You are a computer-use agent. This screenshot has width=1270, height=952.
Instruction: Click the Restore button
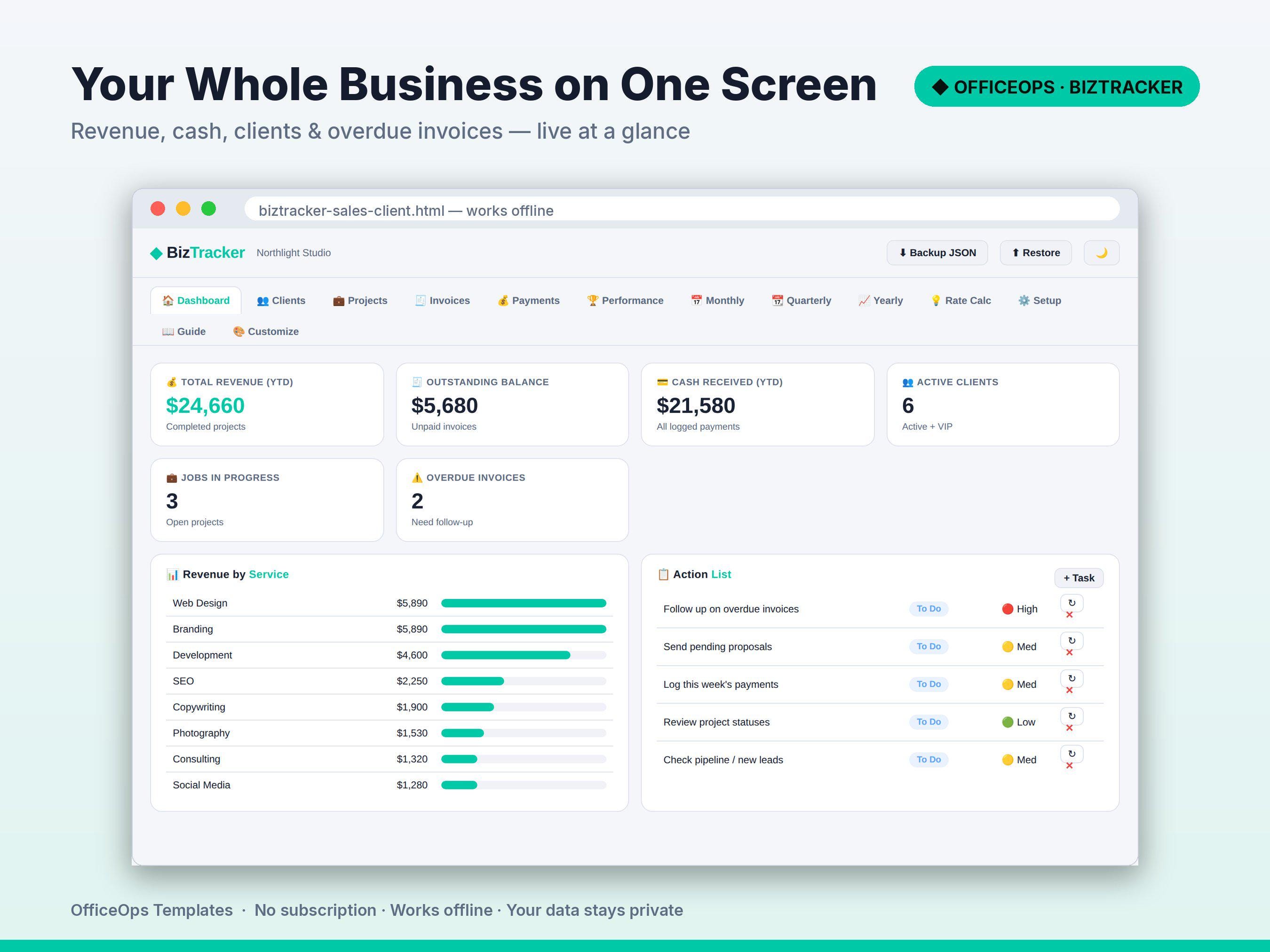point(1036,252)
